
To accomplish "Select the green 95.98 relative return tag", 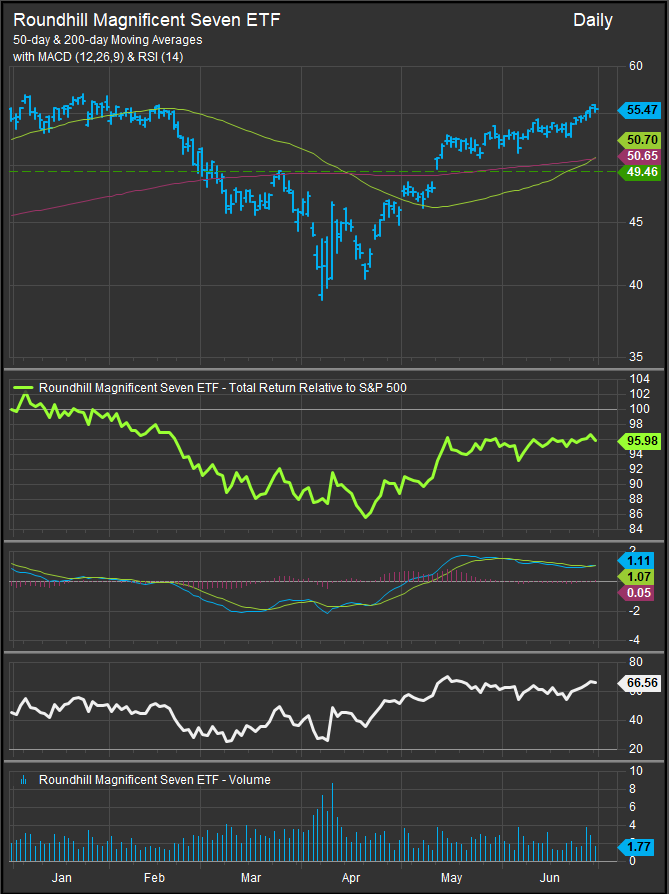I will (640, 439).
